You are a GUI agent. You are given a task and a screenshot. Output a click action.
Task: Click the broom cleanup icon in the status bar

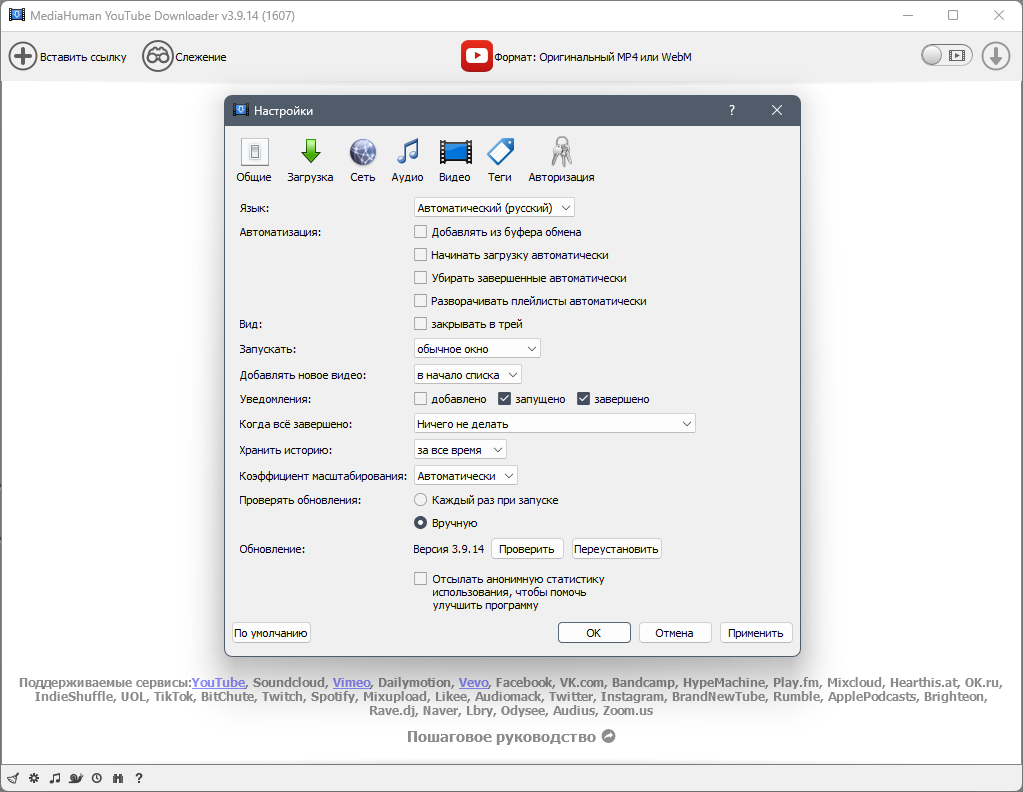(x=13, y=778)
